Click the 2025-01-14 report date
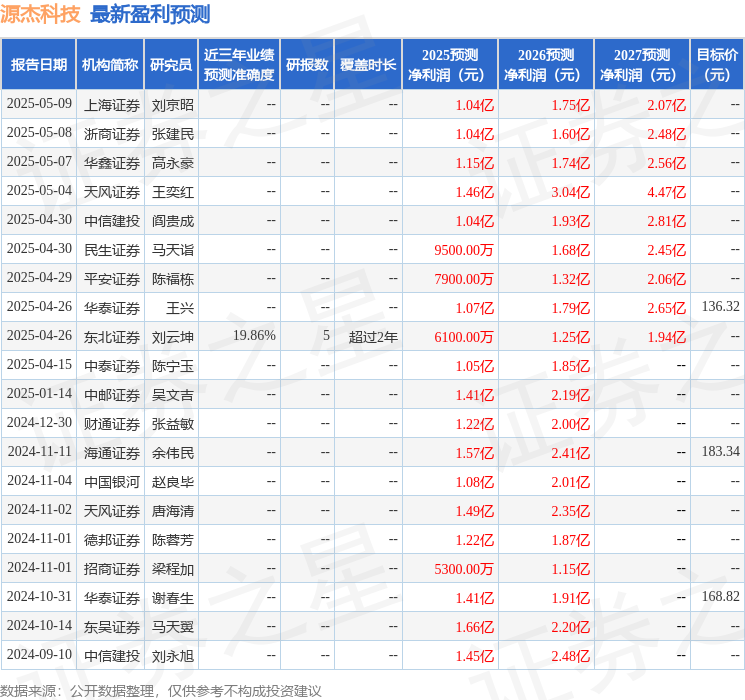 (x=39, y=393)
